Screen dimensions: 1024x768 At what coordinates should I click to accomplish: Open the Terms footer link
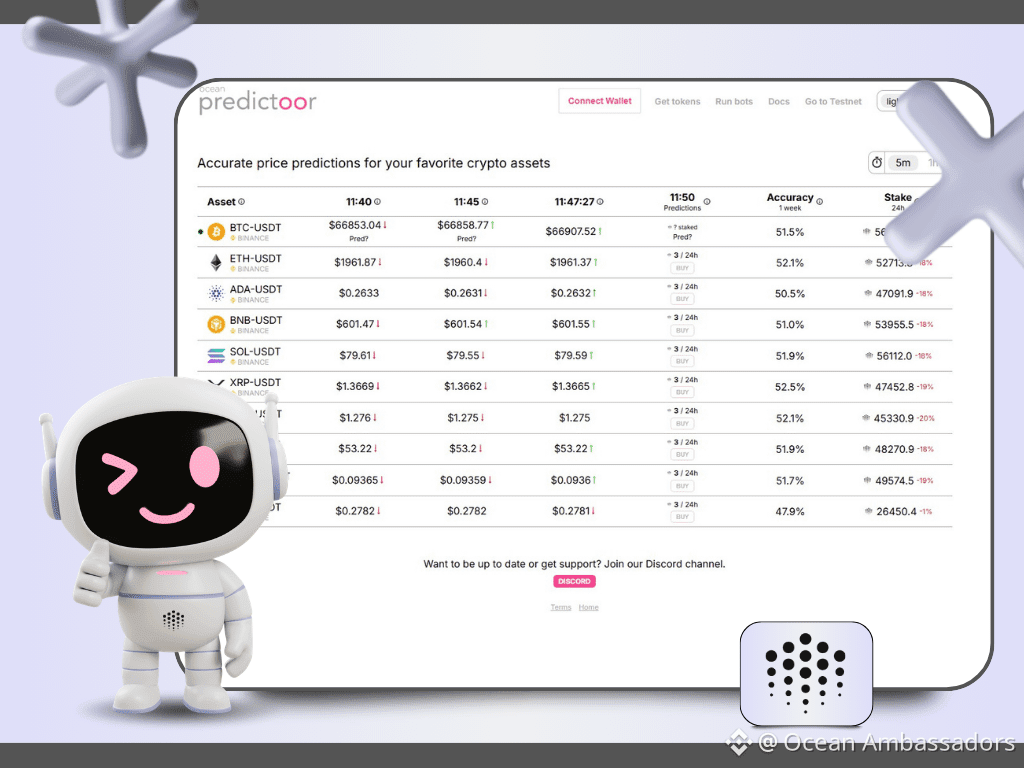(x=560, y=607)
